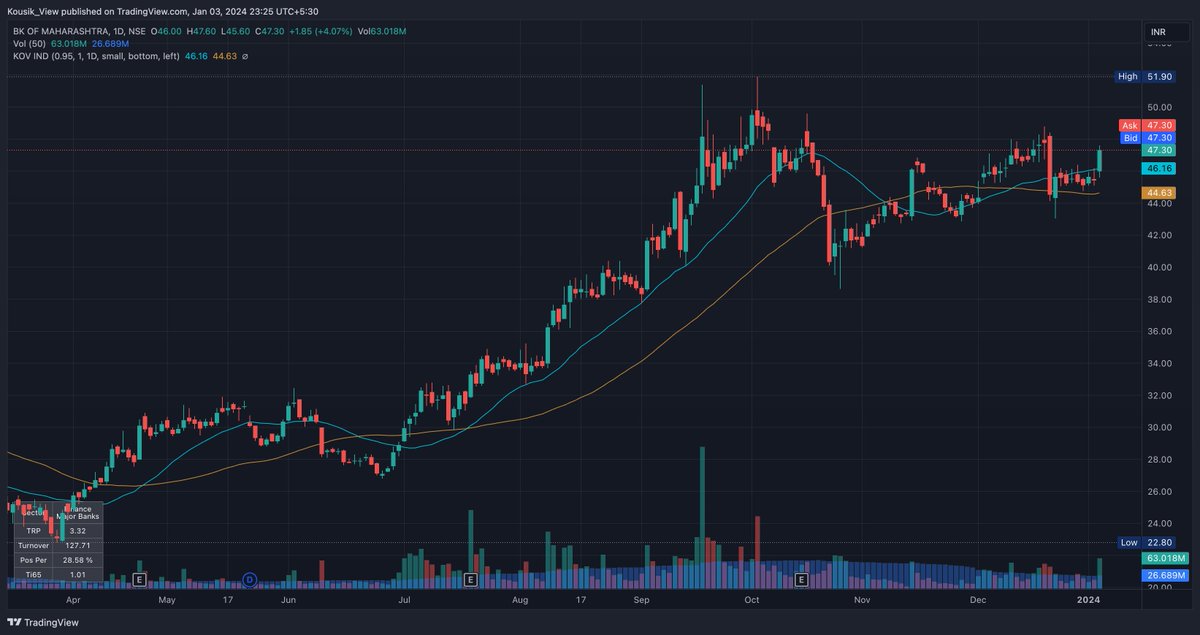The image size is (1200, 635).
Task: Click the +1.85 (+4.07%) change value
Action: (x=319, y=32)
